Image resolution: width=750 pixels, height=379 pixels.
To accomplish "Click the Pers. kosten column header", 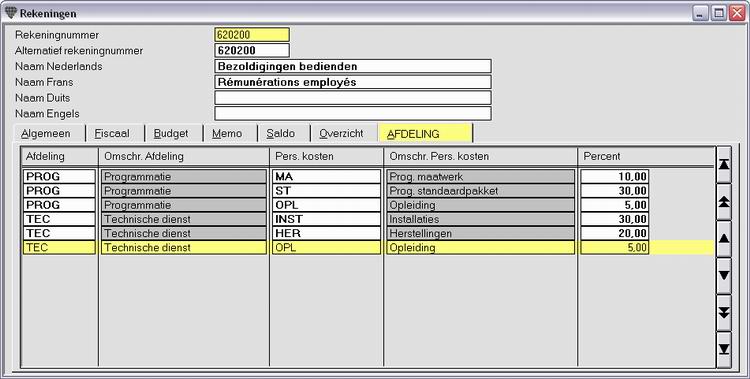I will [327, 156].
